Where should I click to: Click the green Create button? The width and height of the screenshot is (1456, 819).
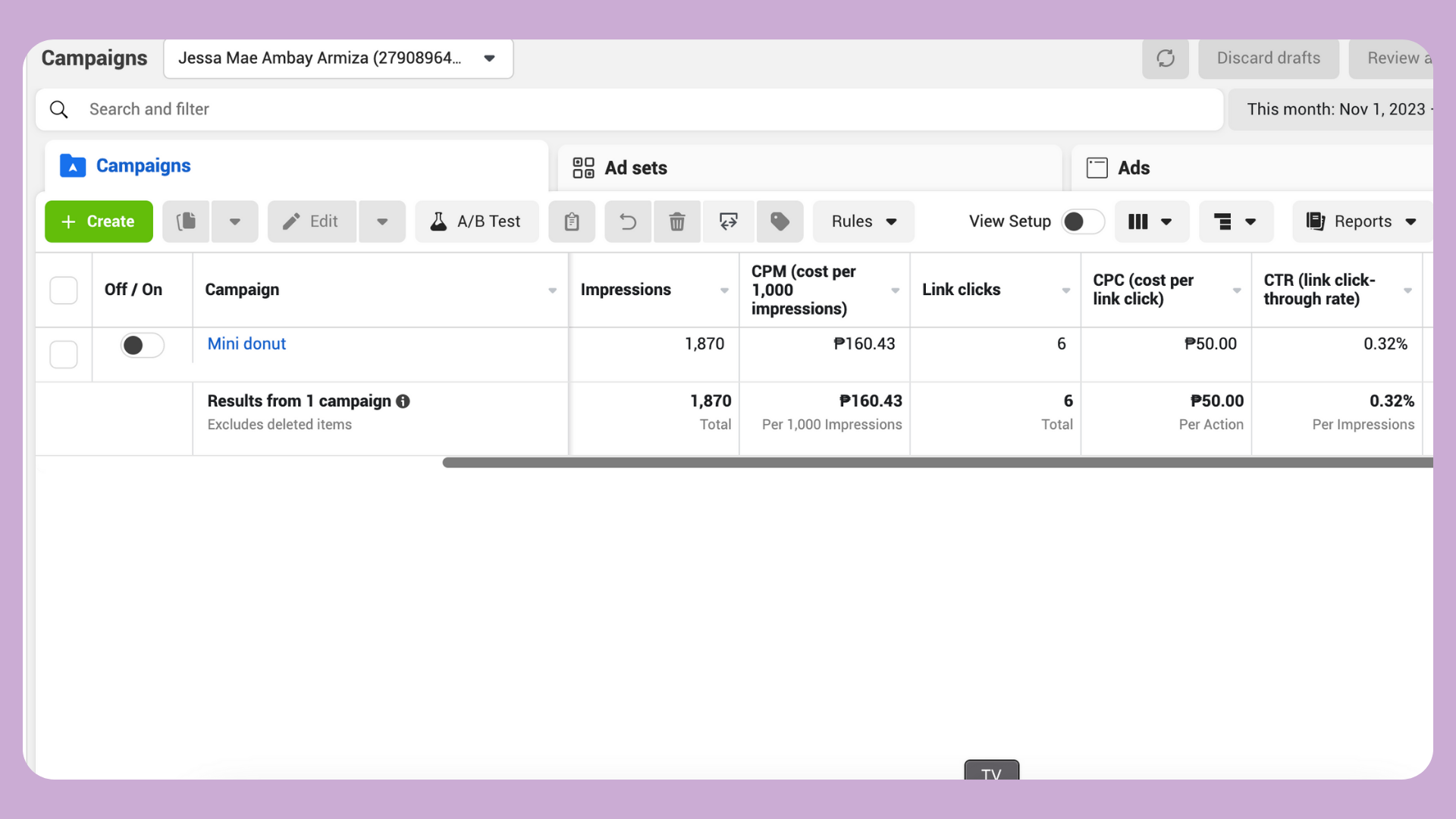click(99, 221)
